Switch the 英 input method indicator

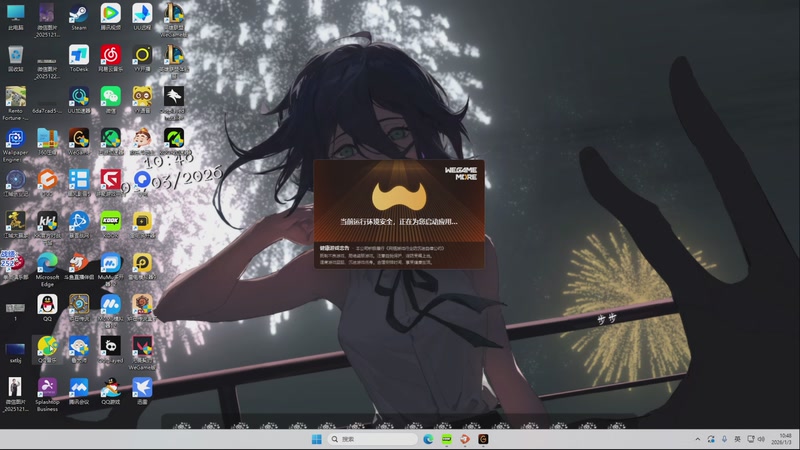pyautogui.click(x=737, y=439)
